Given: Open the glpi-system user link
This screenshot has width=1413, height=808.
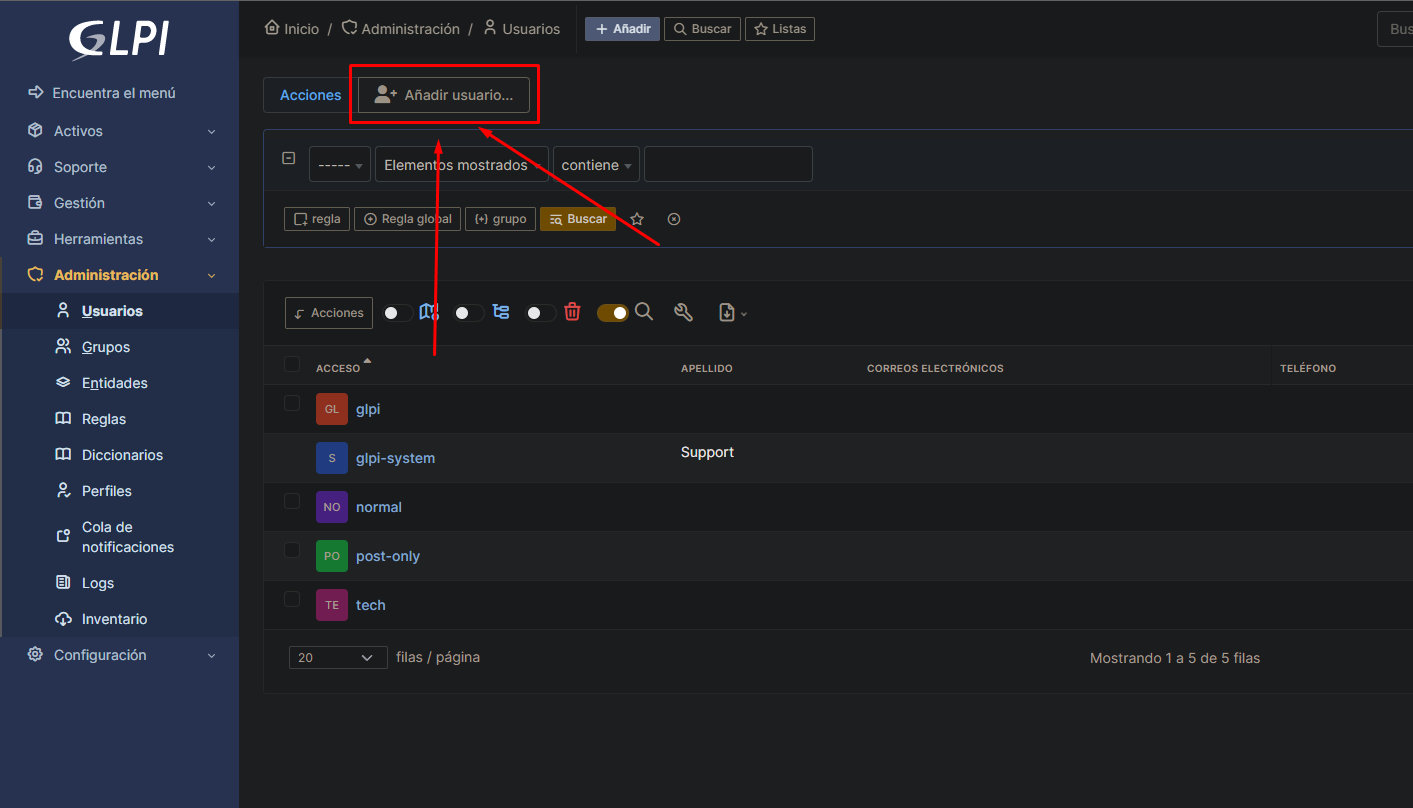Looking at the screenshot, I should [x=395, y=458].
